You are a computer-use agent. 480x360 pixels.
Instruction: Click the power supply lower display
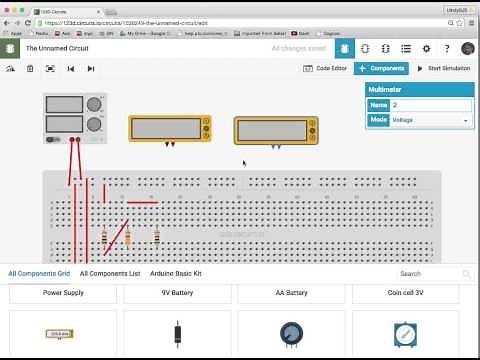coord(64,124)
